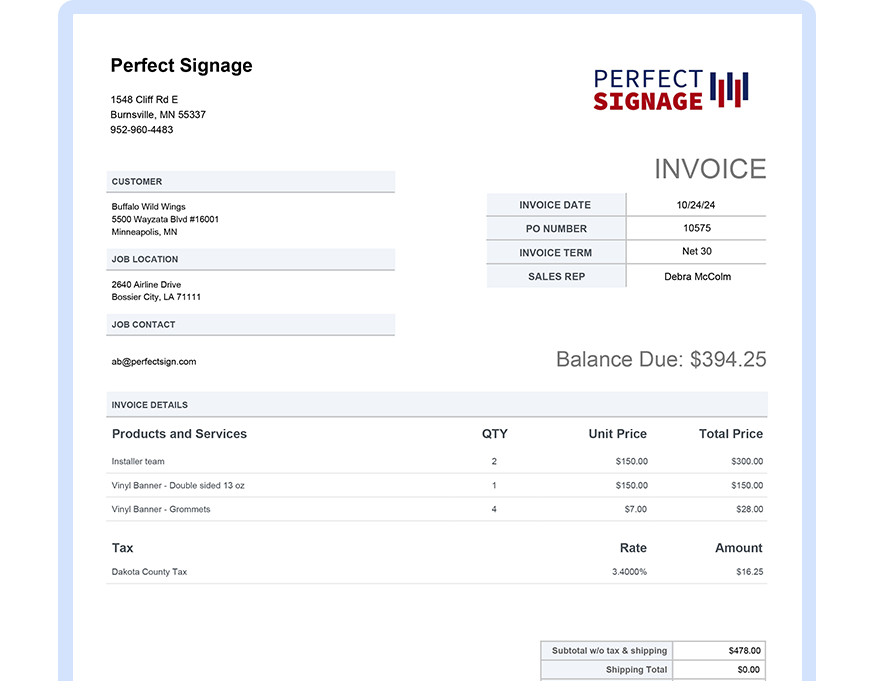Click the sales rep name Debra McColm
This screenshot has width=875, height=681.
pyautogui.click(x=698, y=276)
